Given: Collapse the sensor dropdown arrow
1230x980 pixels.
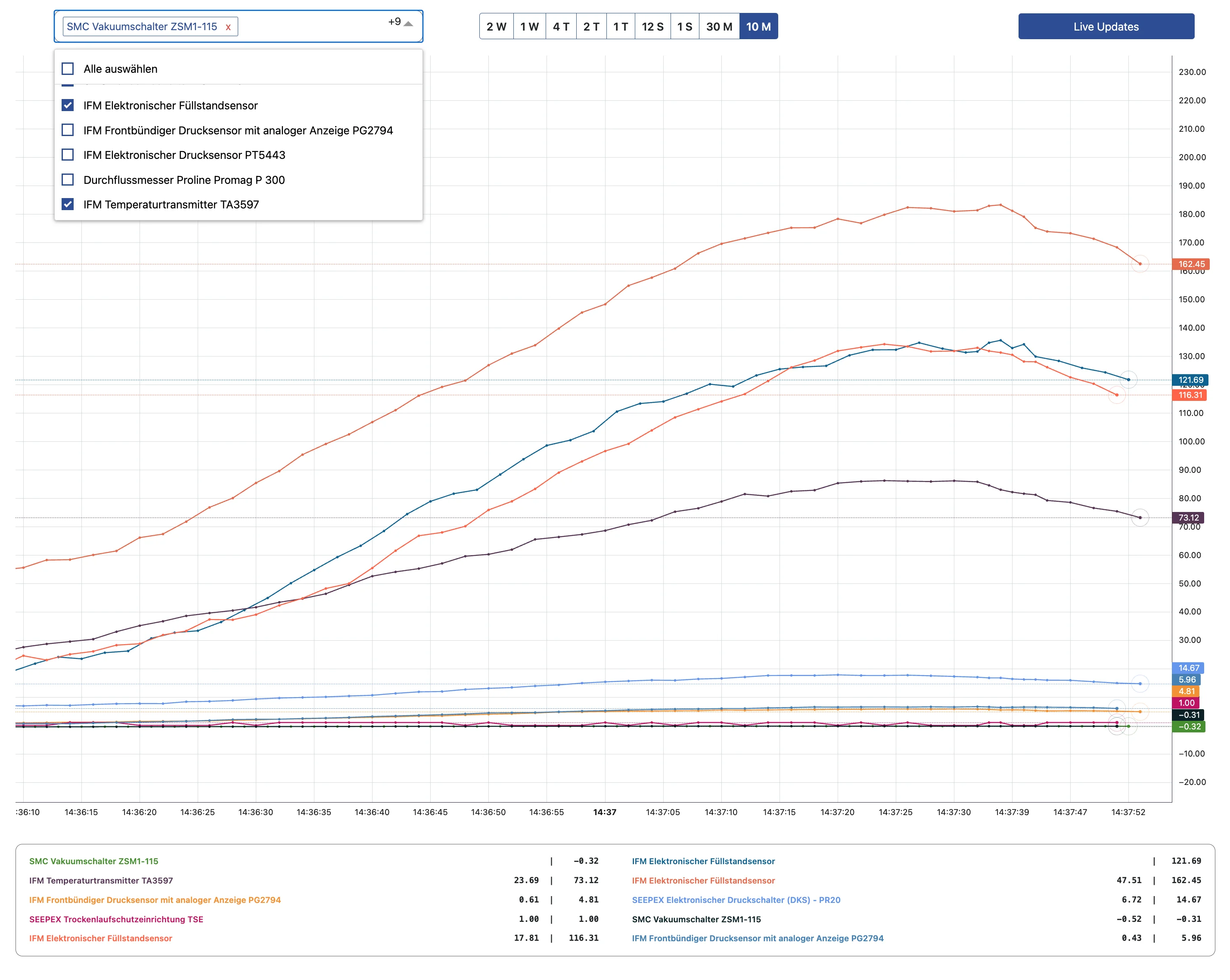Looking at the screenshot, I should tap(408, 24).
